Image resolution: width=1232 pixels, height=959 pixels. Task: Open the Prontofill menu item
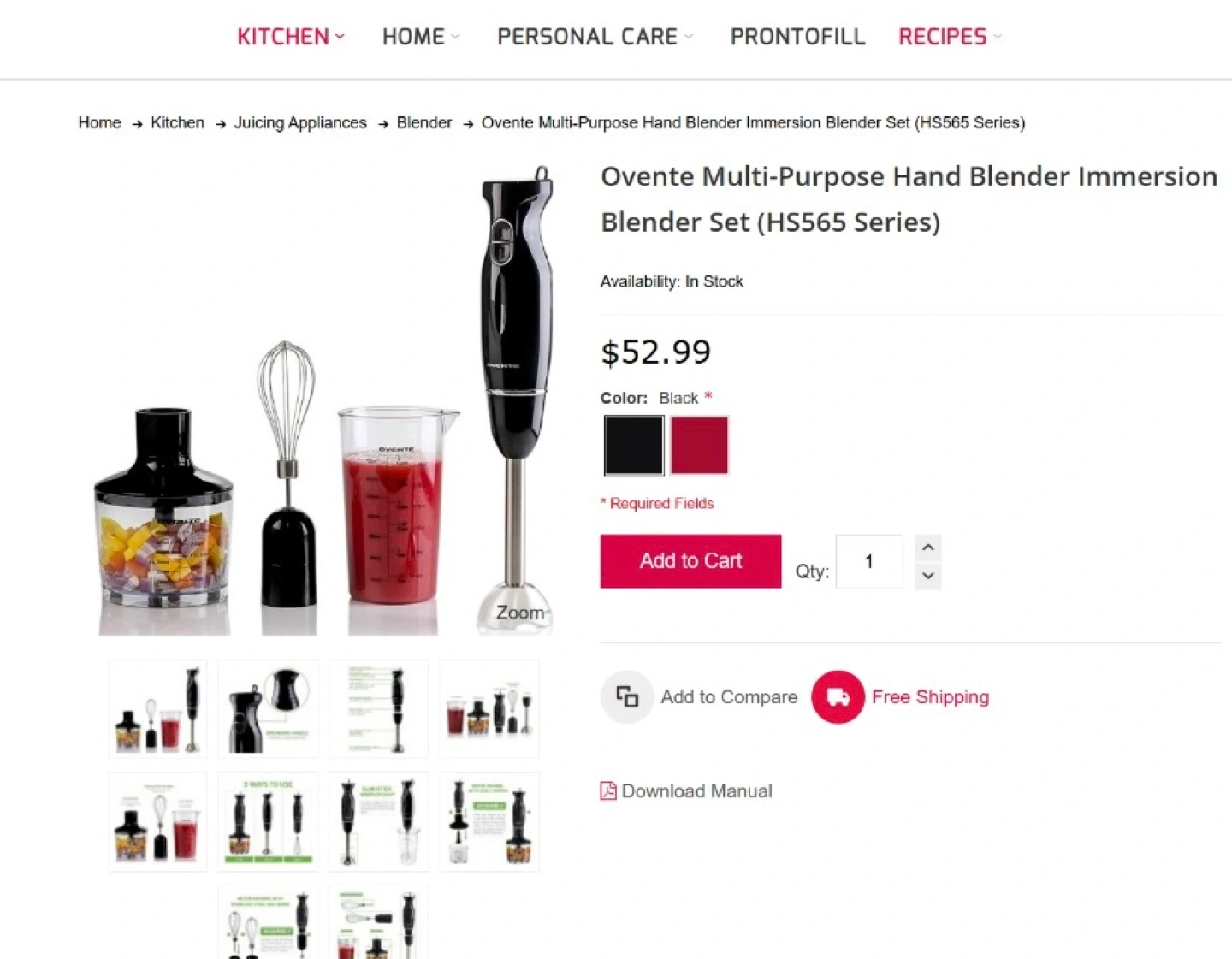coord(797,36)
